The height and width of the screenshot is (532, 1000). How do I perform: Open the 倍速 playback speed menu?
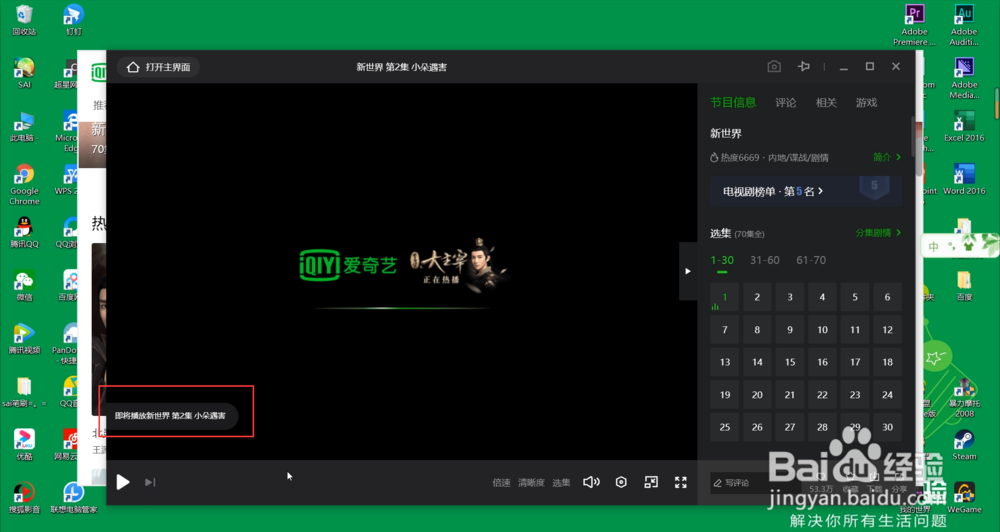501,483
